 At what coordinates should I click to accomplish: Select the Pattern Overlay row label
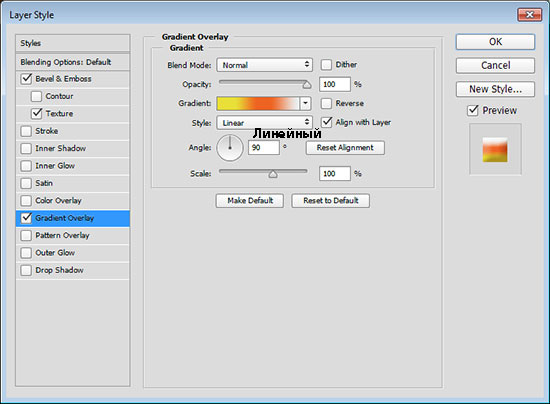point(62,235)
